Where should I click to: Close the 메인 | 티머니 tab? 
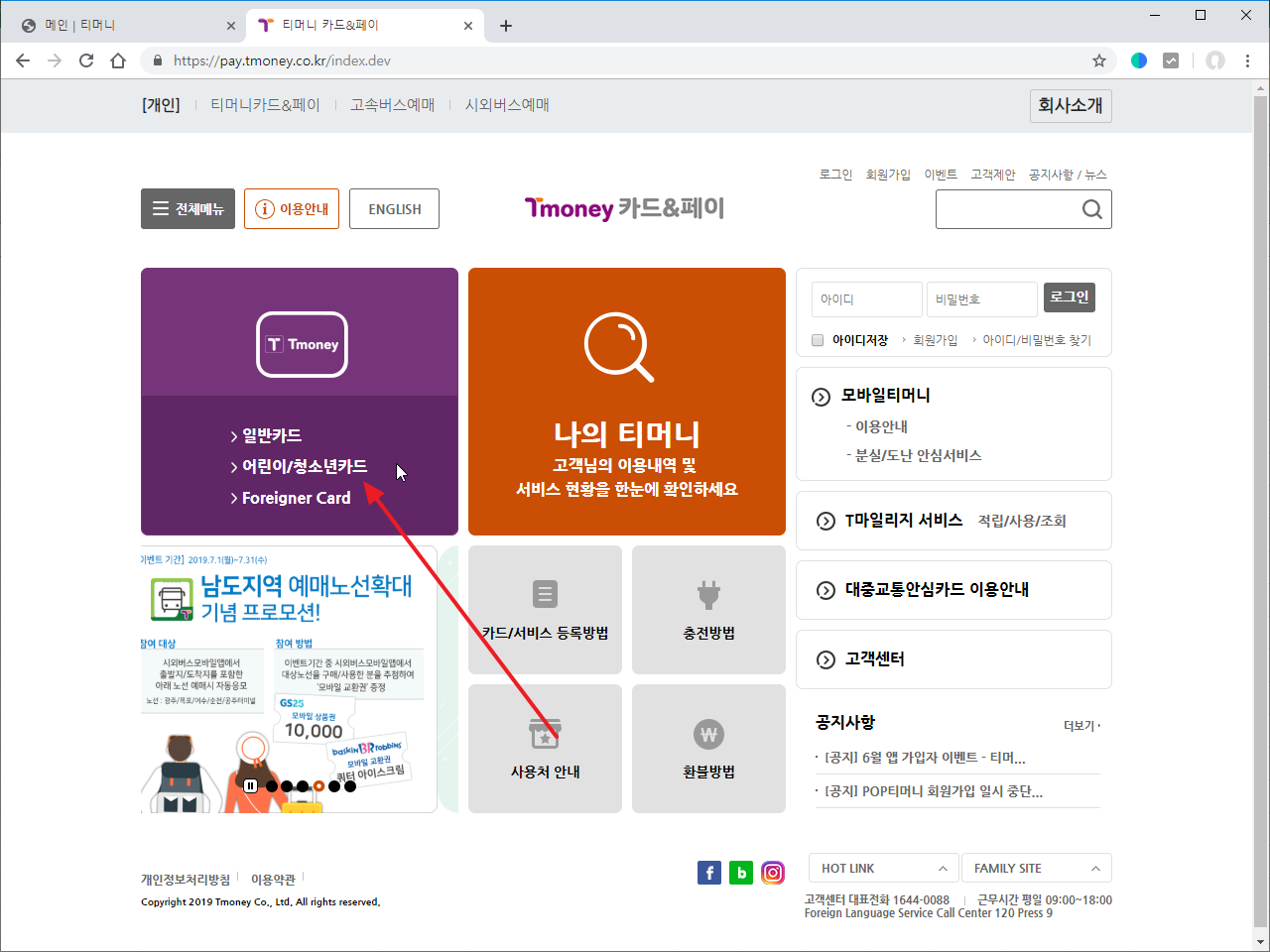pos(231,26)
